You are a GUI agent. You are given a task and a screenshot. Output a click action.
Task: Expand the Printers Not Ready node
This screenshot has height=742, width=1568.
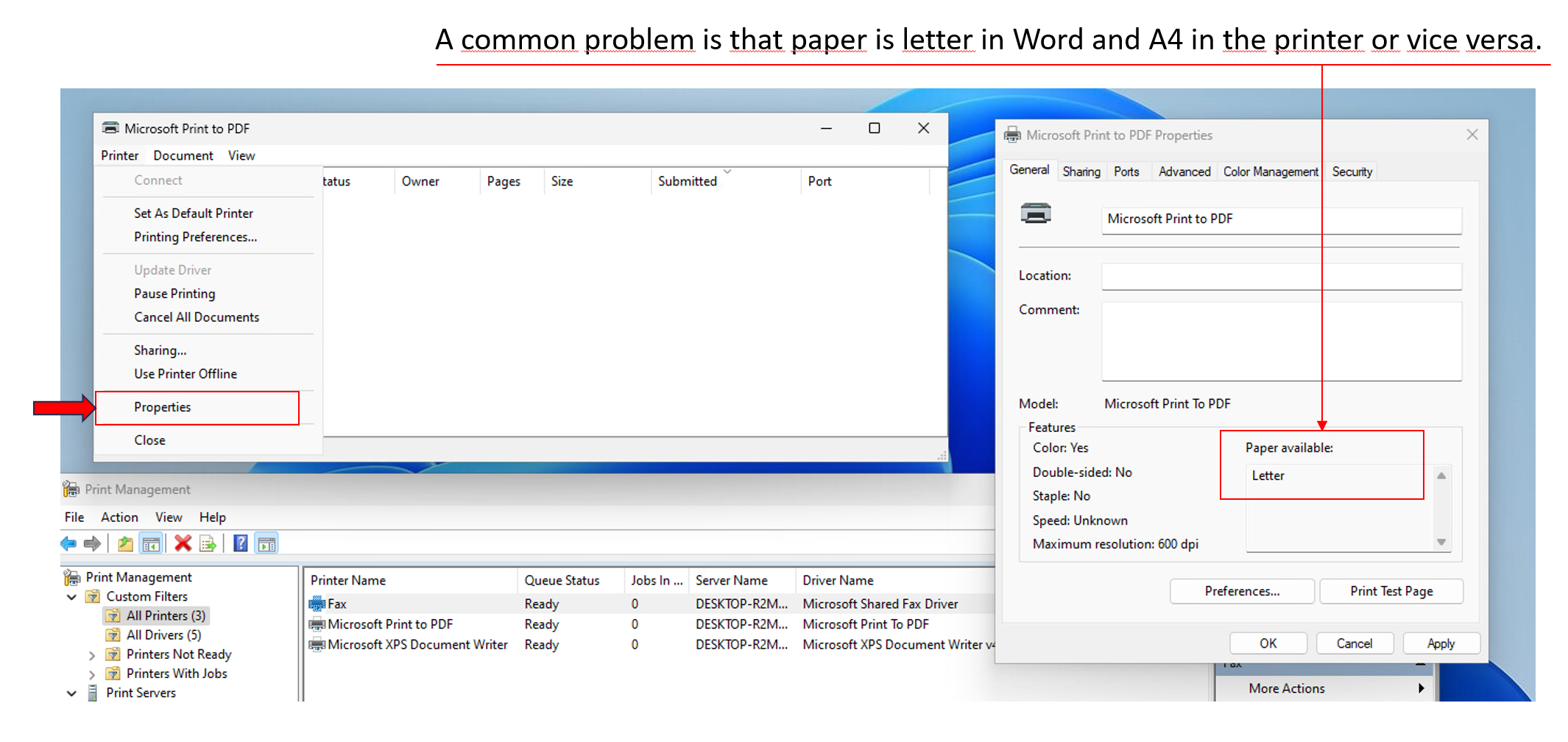(92, 655)
